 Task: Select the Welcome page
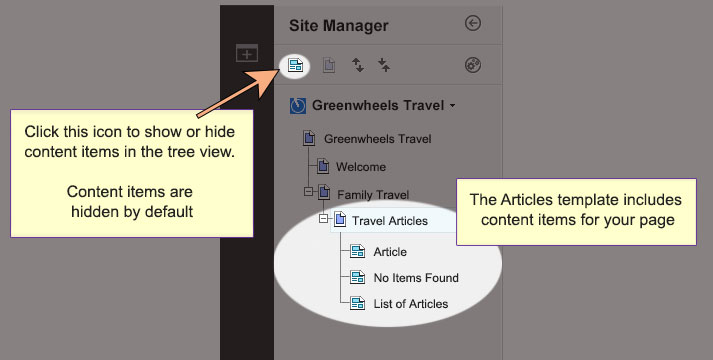tap(361, 167)
